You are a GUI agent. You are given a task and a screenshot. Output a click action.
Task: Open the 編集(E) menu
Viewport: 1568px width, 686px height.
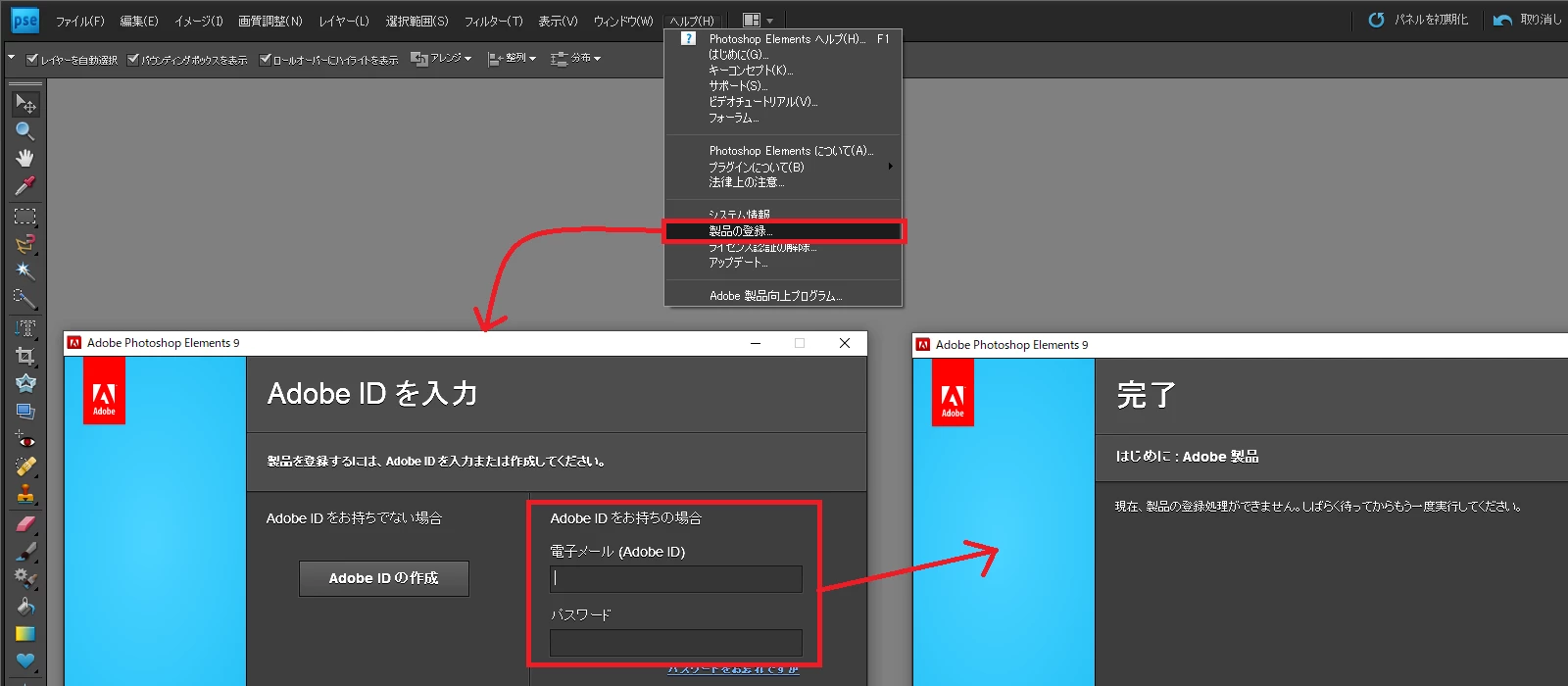point(139,21)
